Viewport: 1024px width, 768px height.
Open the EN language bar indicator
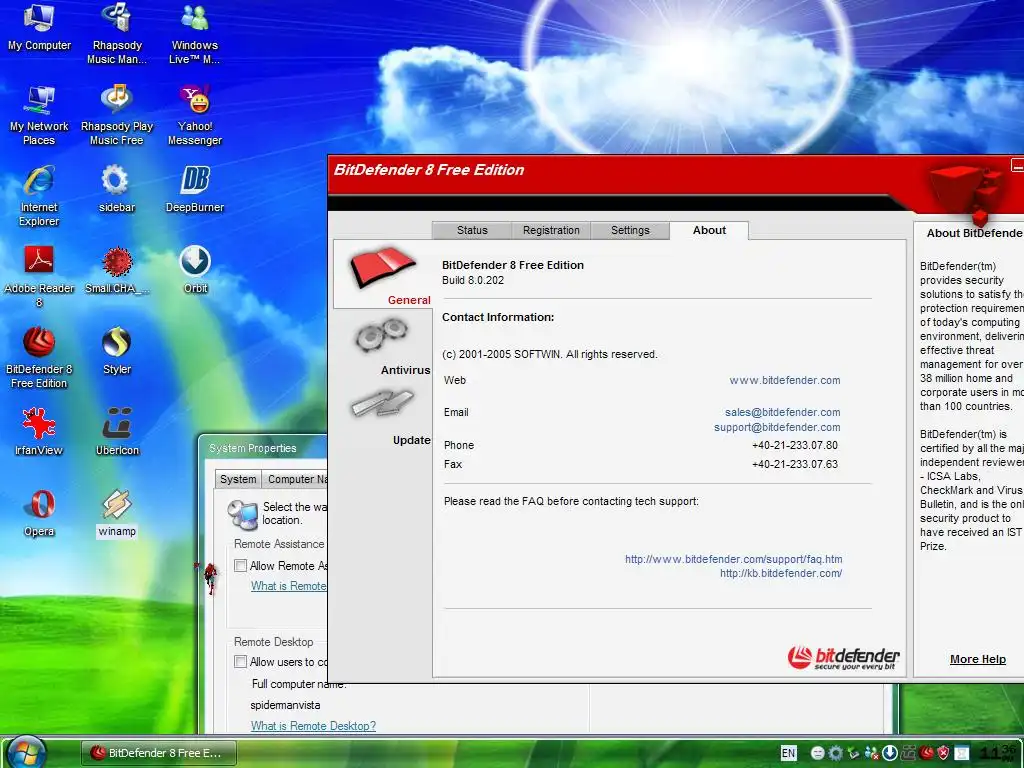789,753
